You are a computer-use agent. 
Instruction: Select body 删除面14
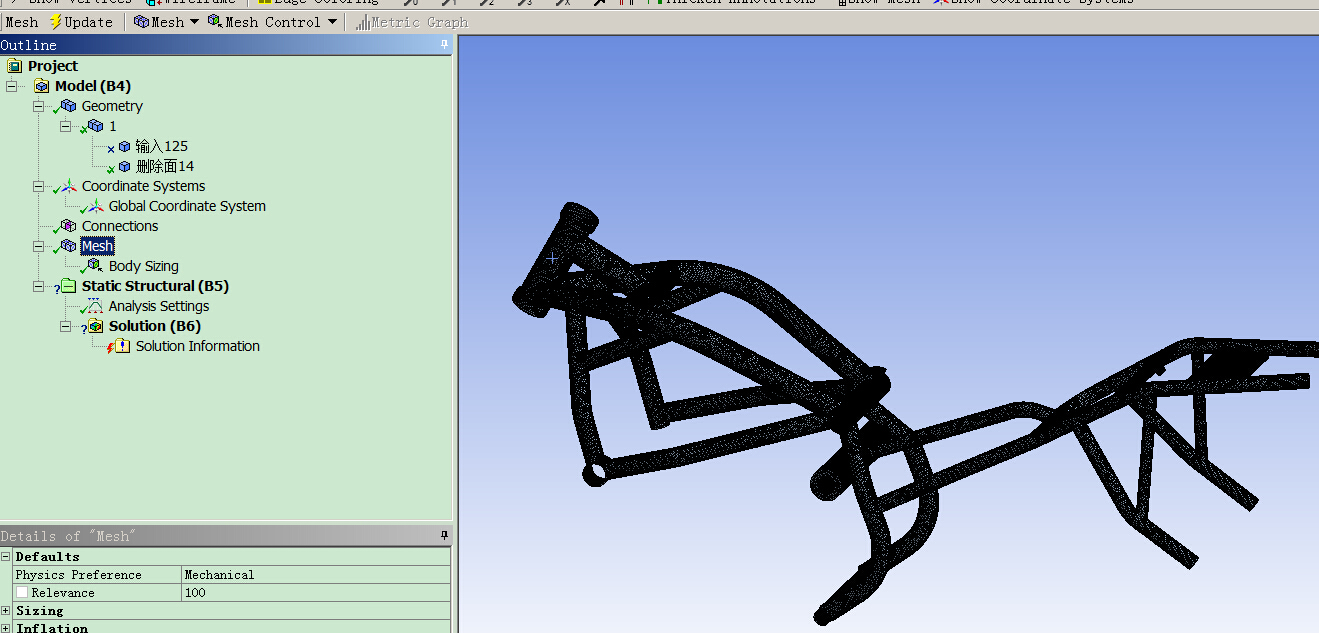click(x=165, y=166)
